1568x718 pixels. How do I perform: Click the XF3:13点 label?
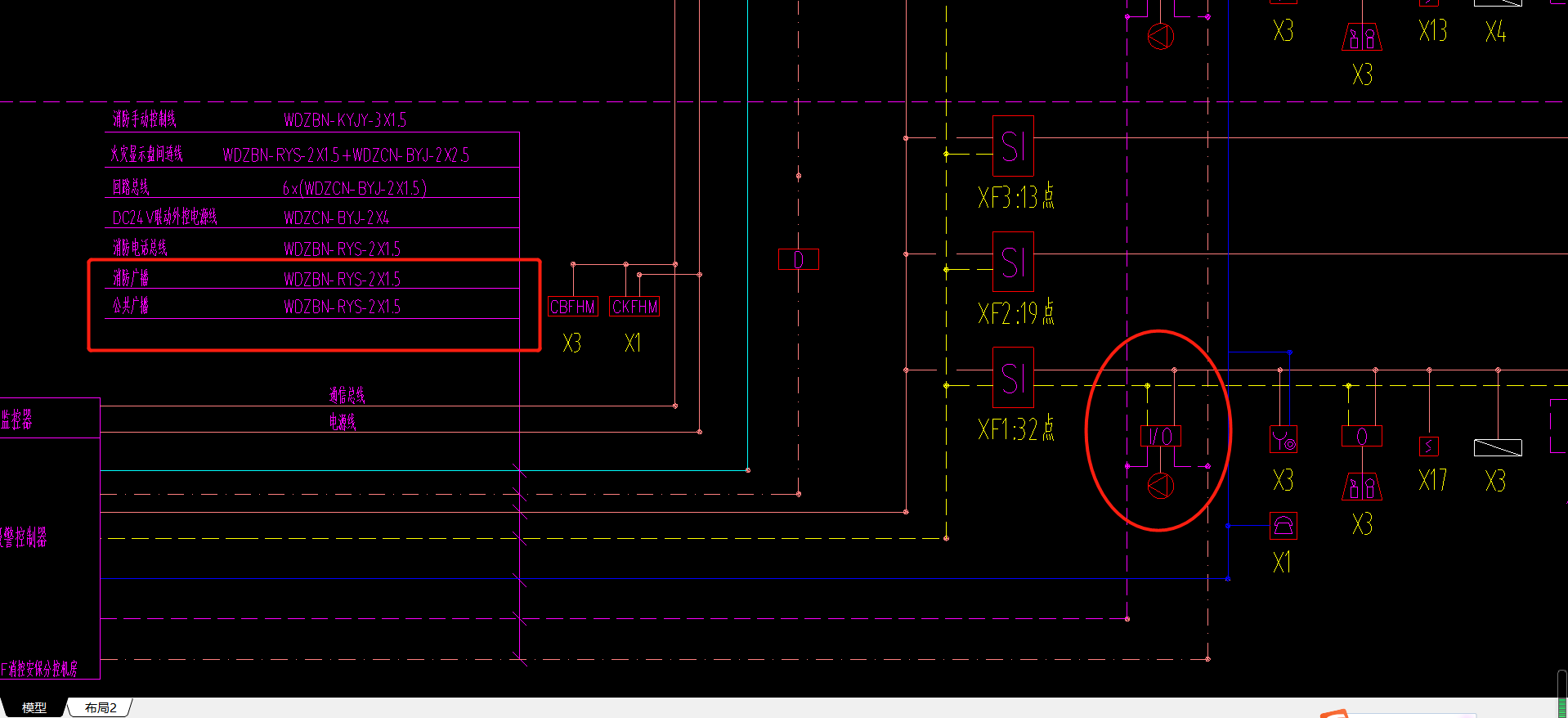coord(1016,197)
